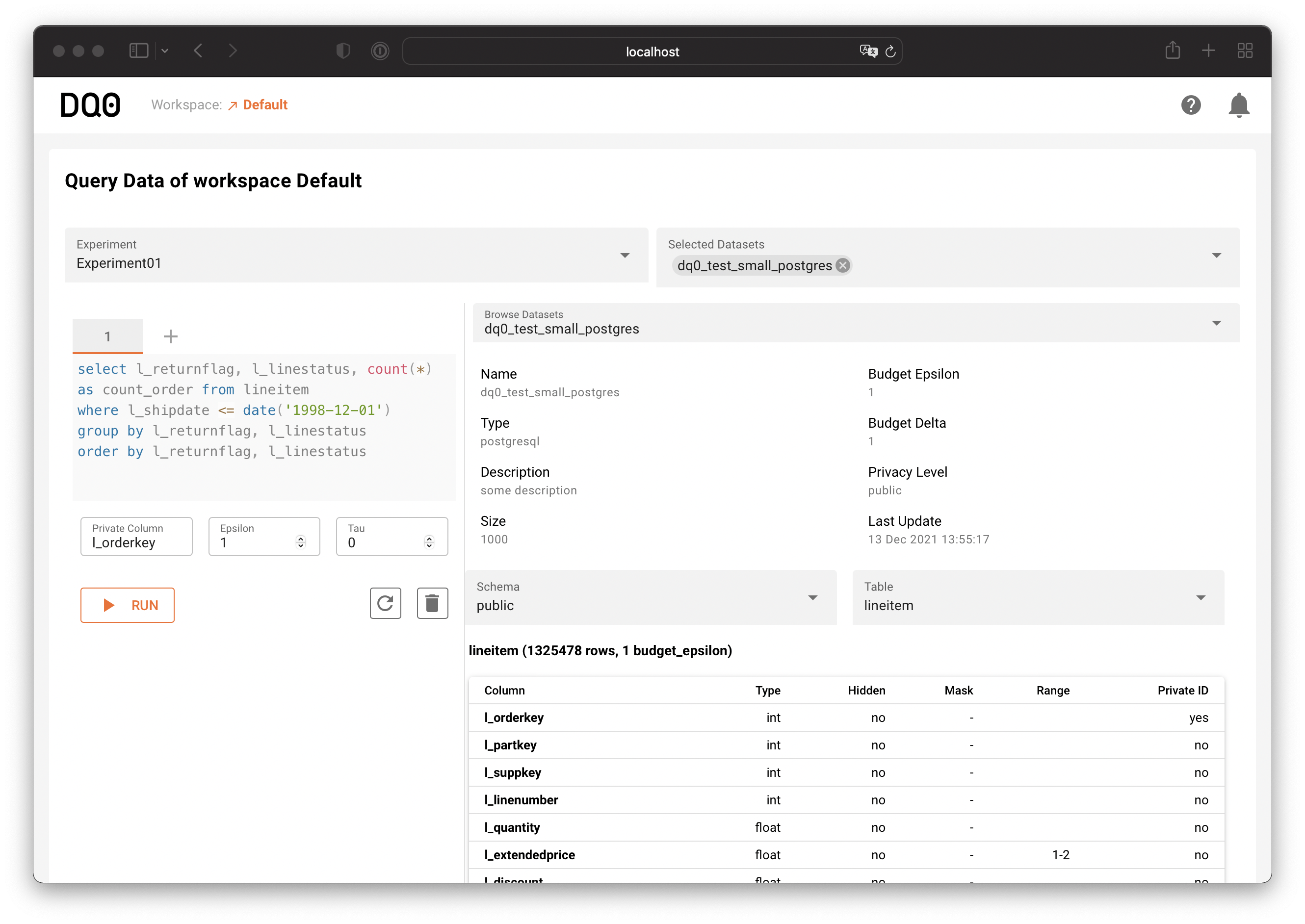Open the help question mark icon
Viewport: 1305px width, 924px height.
(1190, 104)
